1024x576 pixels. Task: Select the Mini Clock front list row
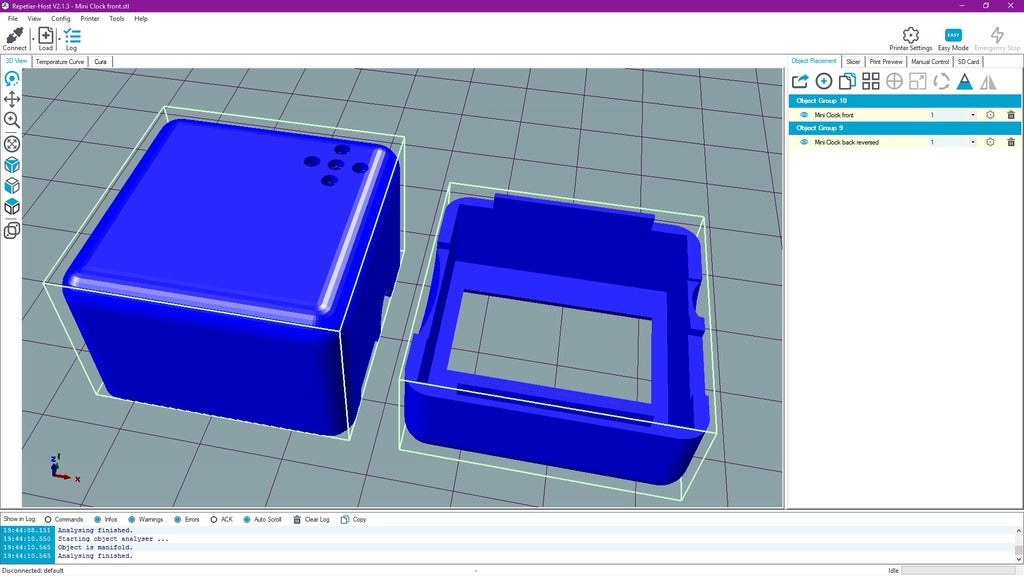point(904,115)
